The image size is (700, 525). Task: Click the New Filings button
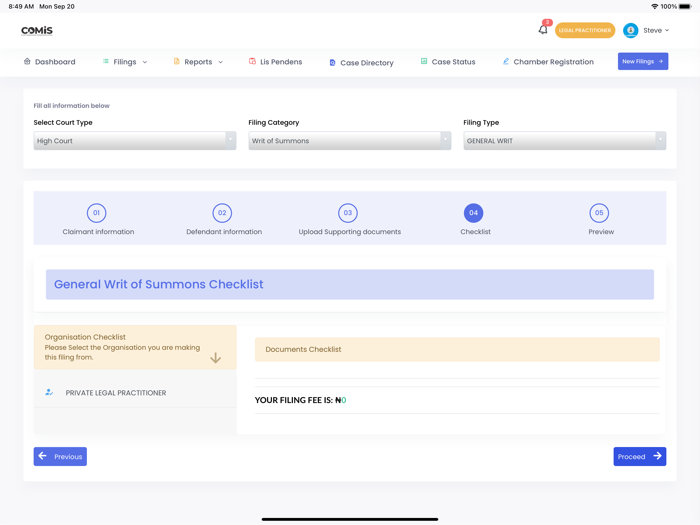tap(643, 61)
